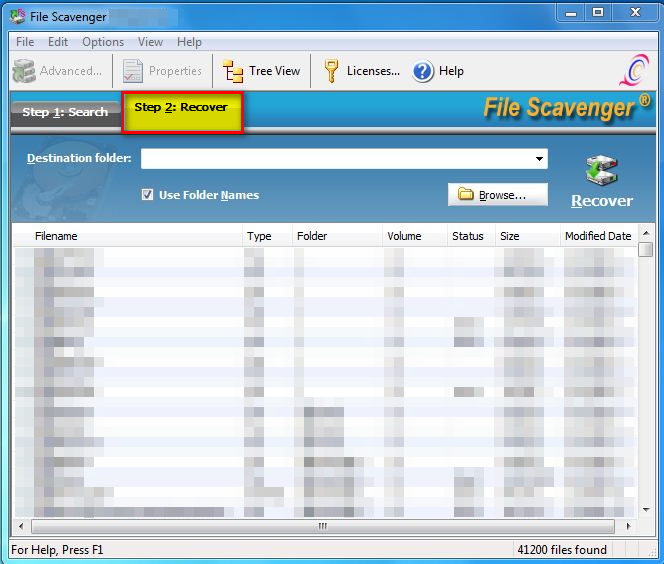
Task: Click the horizontal scrollbar right arrow
Action: click(628, 526)
